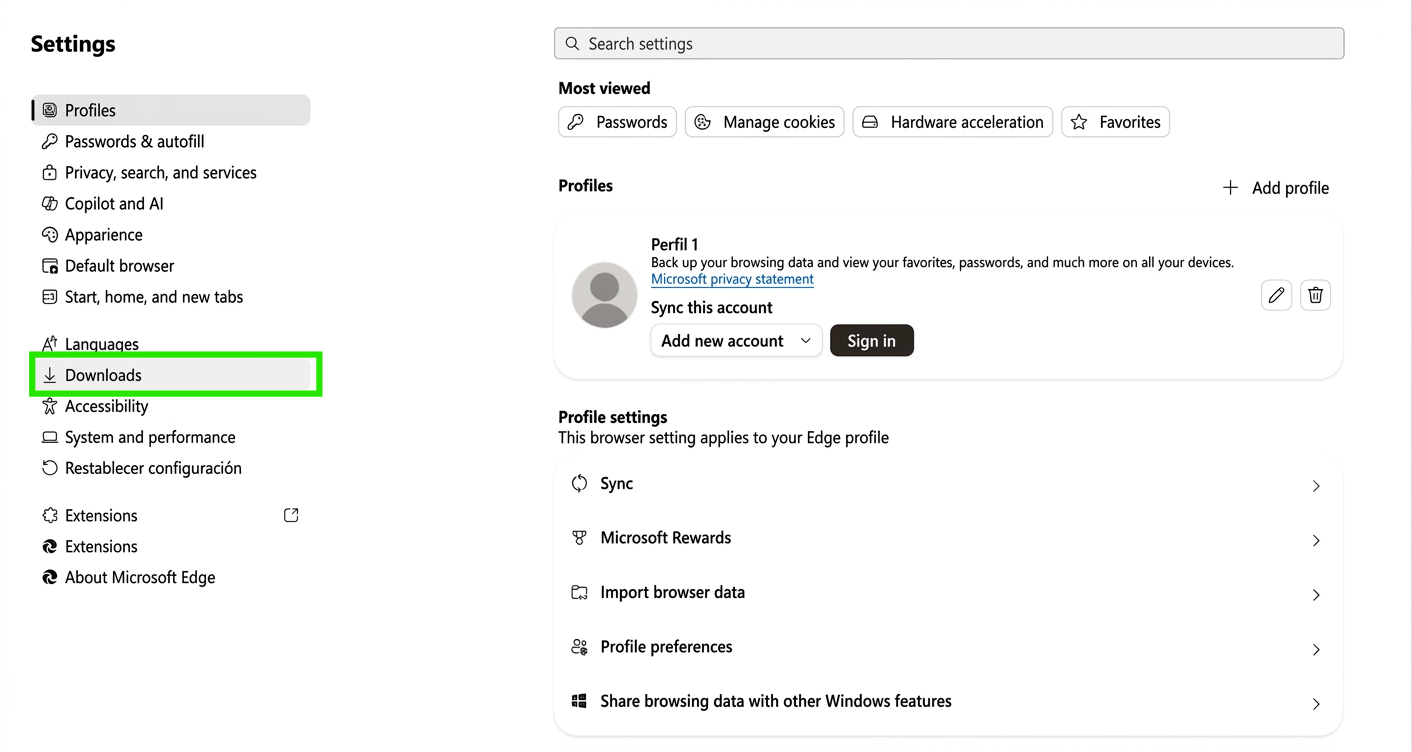1412x752 pixels.
Task: Click the Perfil 1 avatar picture
Action: (605, 295)
